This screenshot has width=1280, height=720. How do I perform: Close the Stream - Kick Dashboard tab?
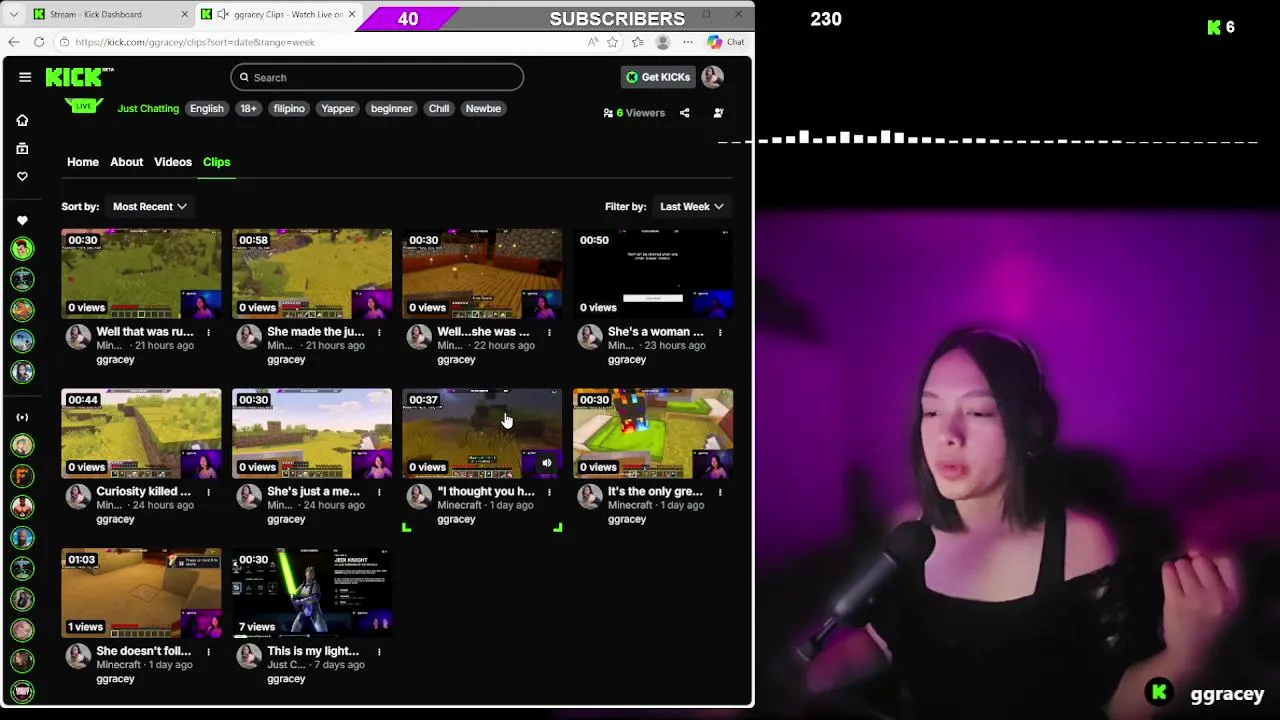184,14
